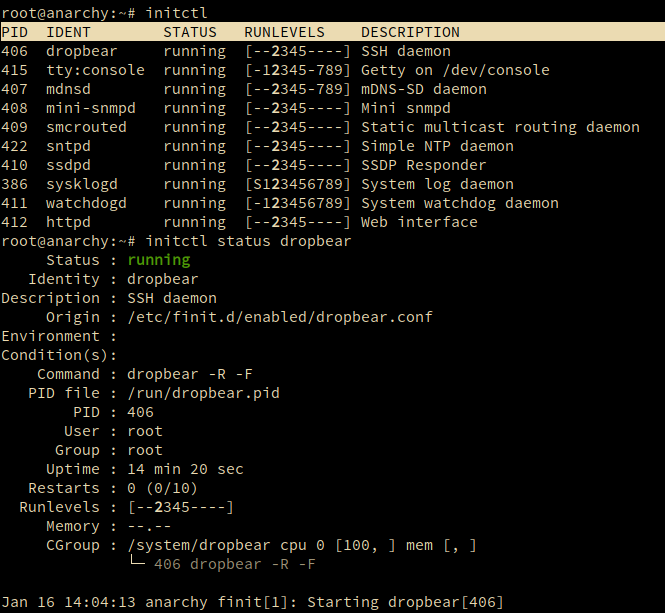Select the Uptime value 14 min 20 sec

(185, 469)
